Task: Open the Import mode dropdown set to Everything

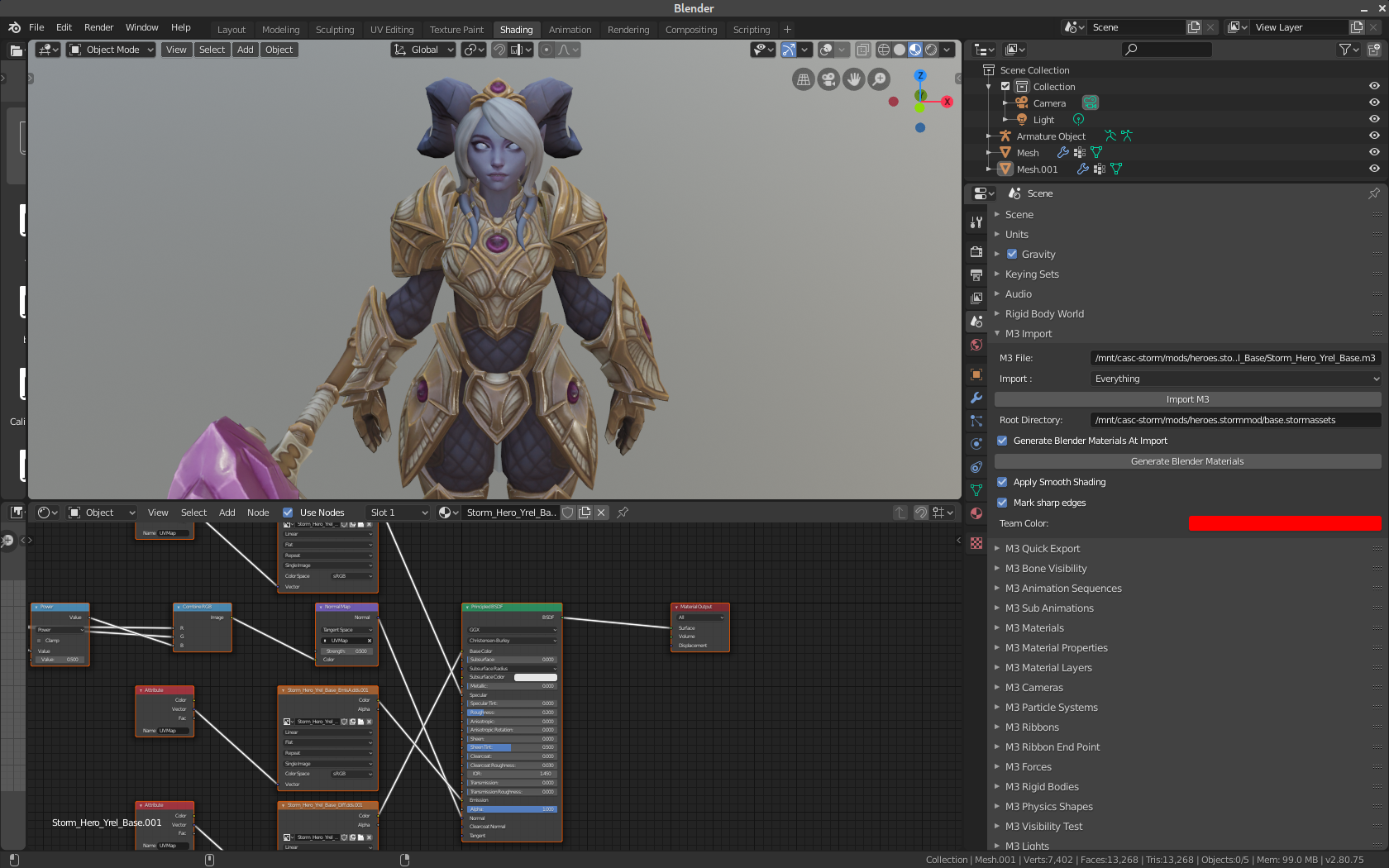Action: (x=1235, y=379)
